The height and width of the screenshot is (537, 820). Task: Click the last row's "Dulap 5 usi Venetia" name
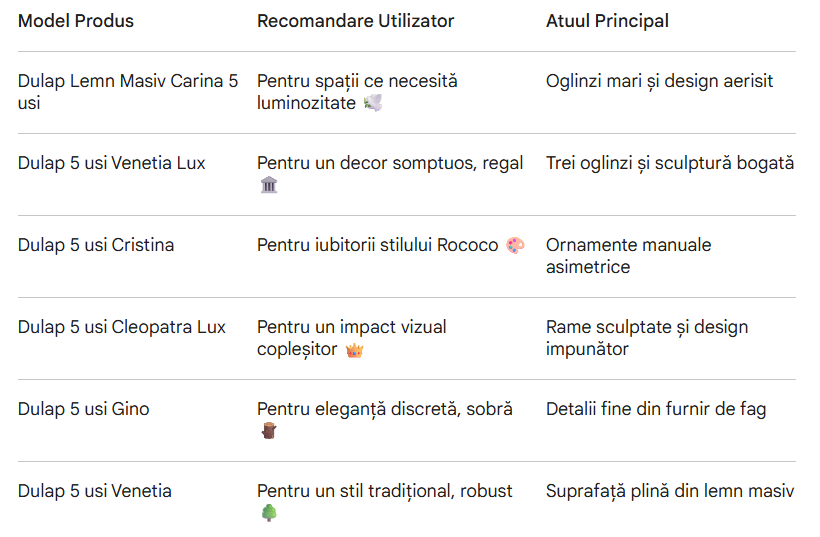coord(95,491)
